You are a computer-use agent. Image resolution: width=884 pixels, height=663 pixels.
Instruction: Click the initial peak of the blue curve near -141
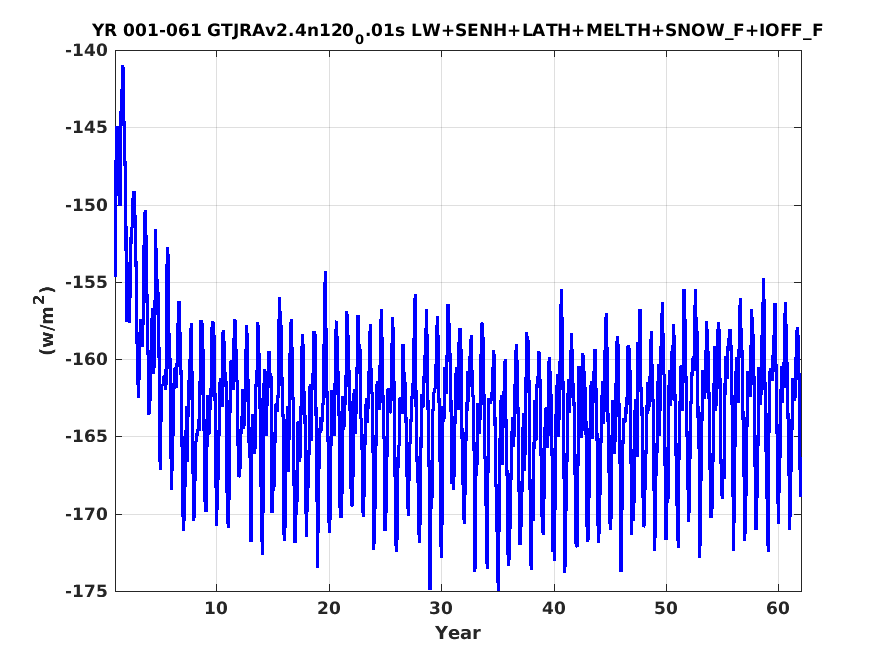coord(122,67)
